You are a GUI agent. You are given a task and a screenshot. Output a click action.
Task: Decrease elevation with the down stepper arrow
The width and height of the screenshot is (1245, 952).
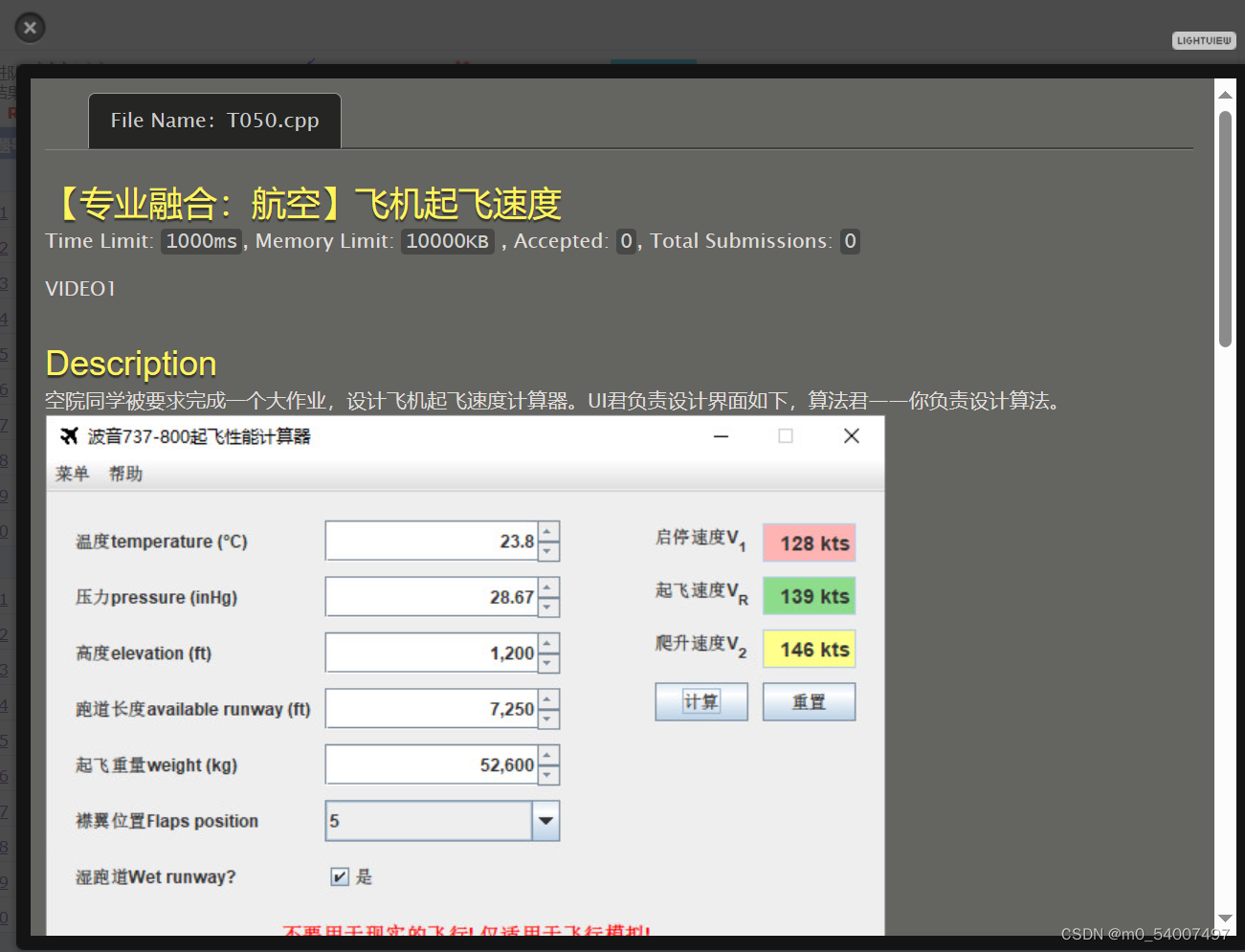[x=548, y=663]
